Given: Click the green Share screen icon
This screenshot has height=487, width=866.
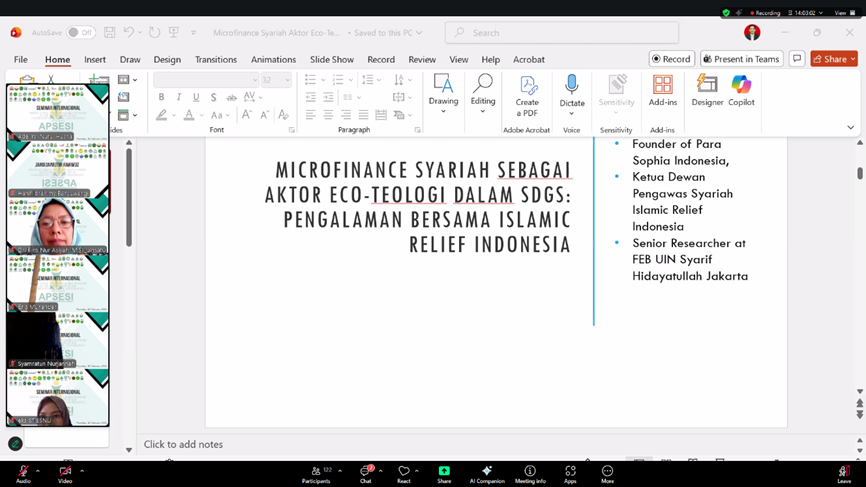Looking at the screenshot, I should click(x=444, y=471).
